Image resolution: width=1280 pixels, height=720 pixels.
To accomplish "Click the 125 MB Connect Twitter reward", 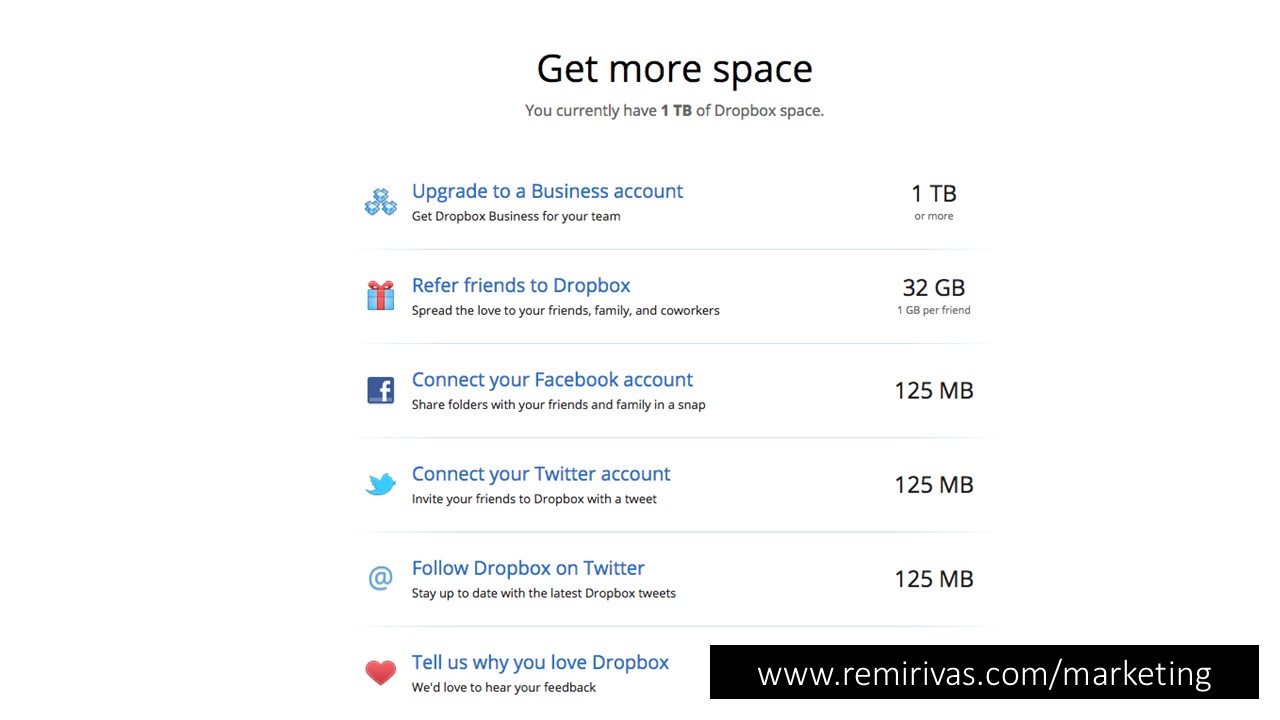I will (x=934, y=484).
